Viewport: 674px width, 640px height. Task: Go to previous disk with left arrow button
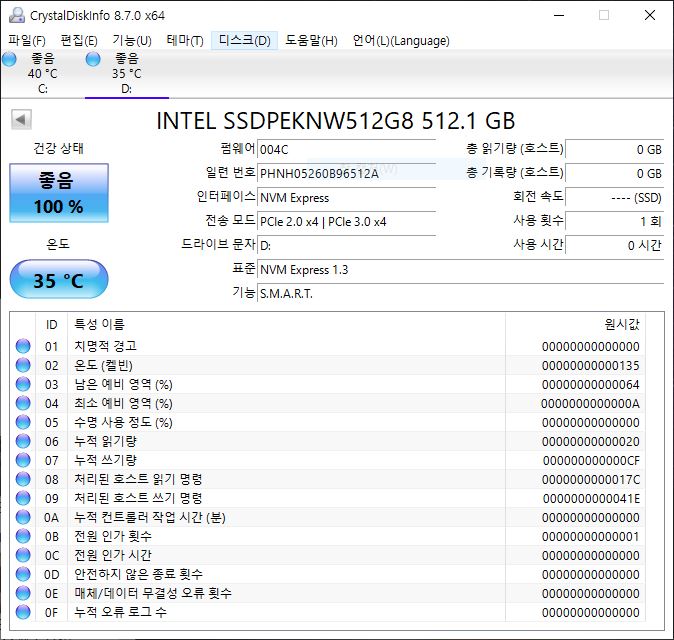(21, 119)
